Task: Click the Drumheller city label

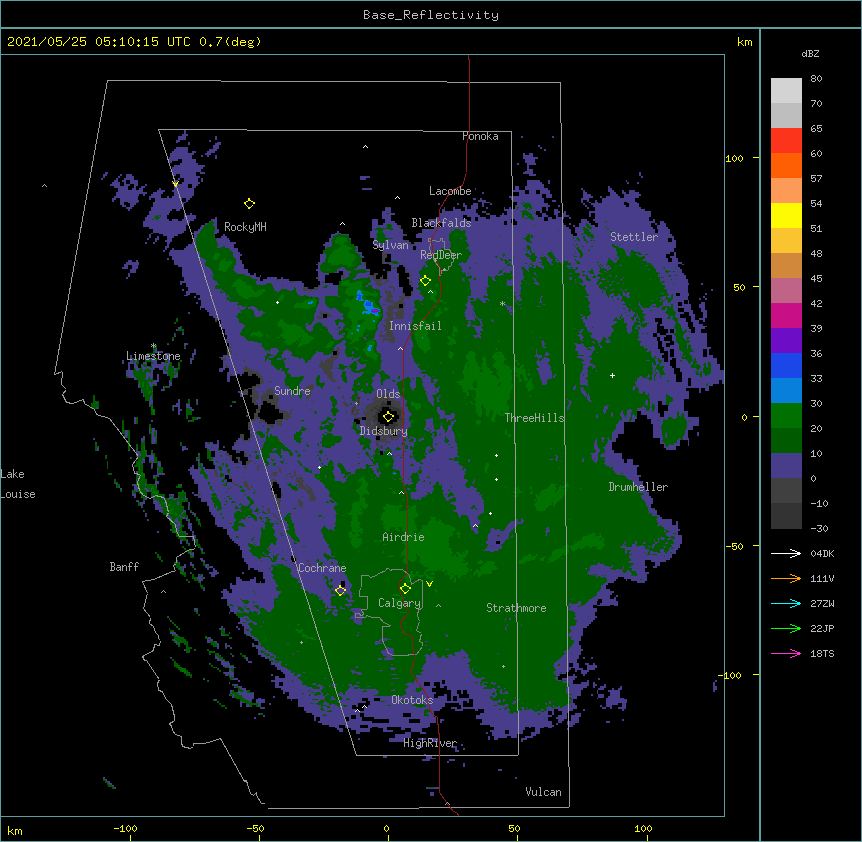Action: tap(638, 487)
